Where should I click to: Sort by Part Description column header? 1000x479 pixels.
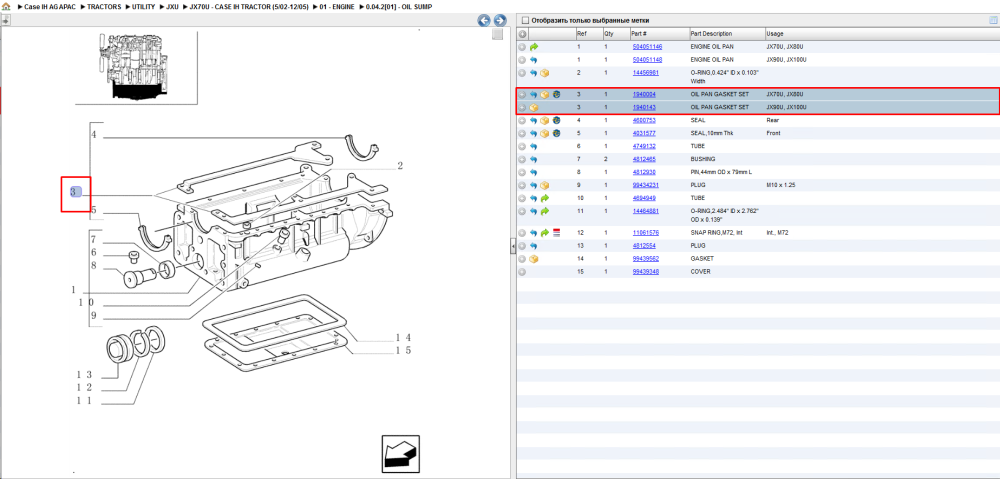click(x=711, y=34)
